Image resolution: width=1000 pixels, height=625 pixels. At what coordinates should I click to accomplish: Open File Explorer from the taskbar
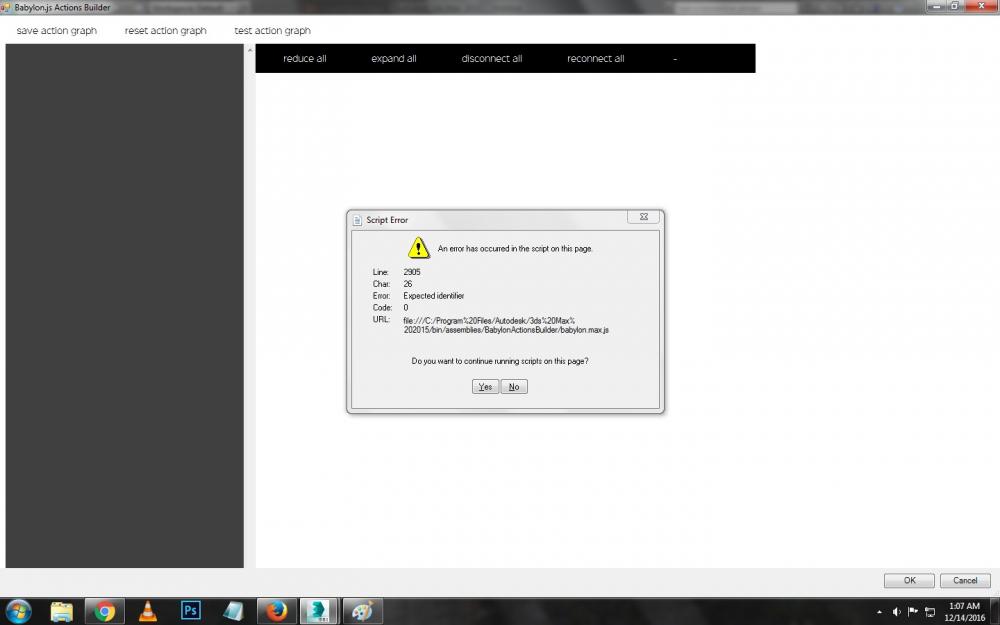pyautogui.click(x=62, y=611)
